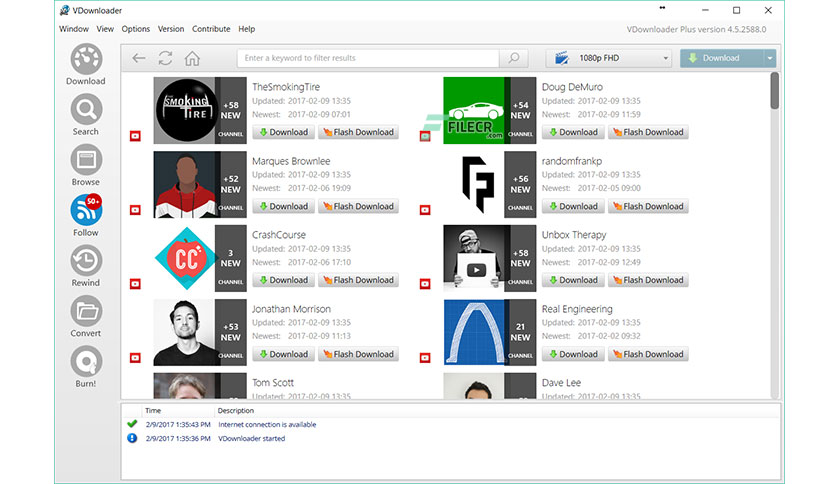Flash Download CrashCourse channel

click(358, 280)
